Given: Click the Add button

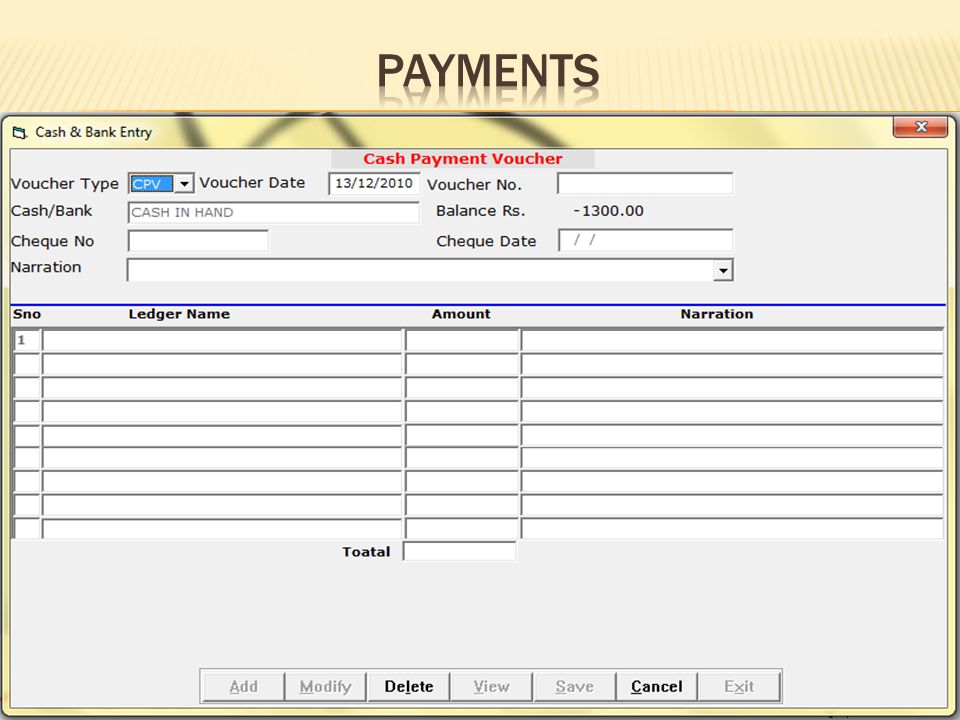Looking at the screenshot, I should pyautogui.click(x=243, y=686).
